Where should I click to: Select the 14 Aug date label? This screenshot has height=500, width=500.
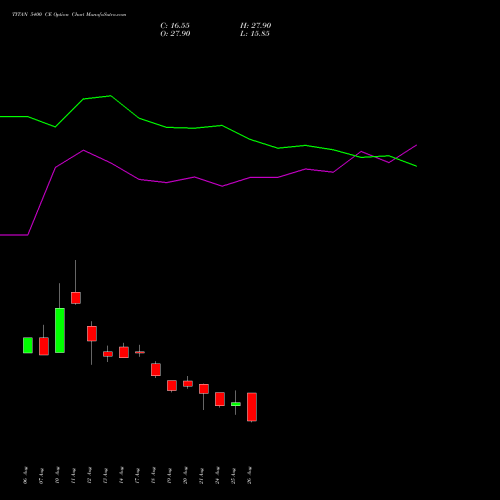(121, 475)
